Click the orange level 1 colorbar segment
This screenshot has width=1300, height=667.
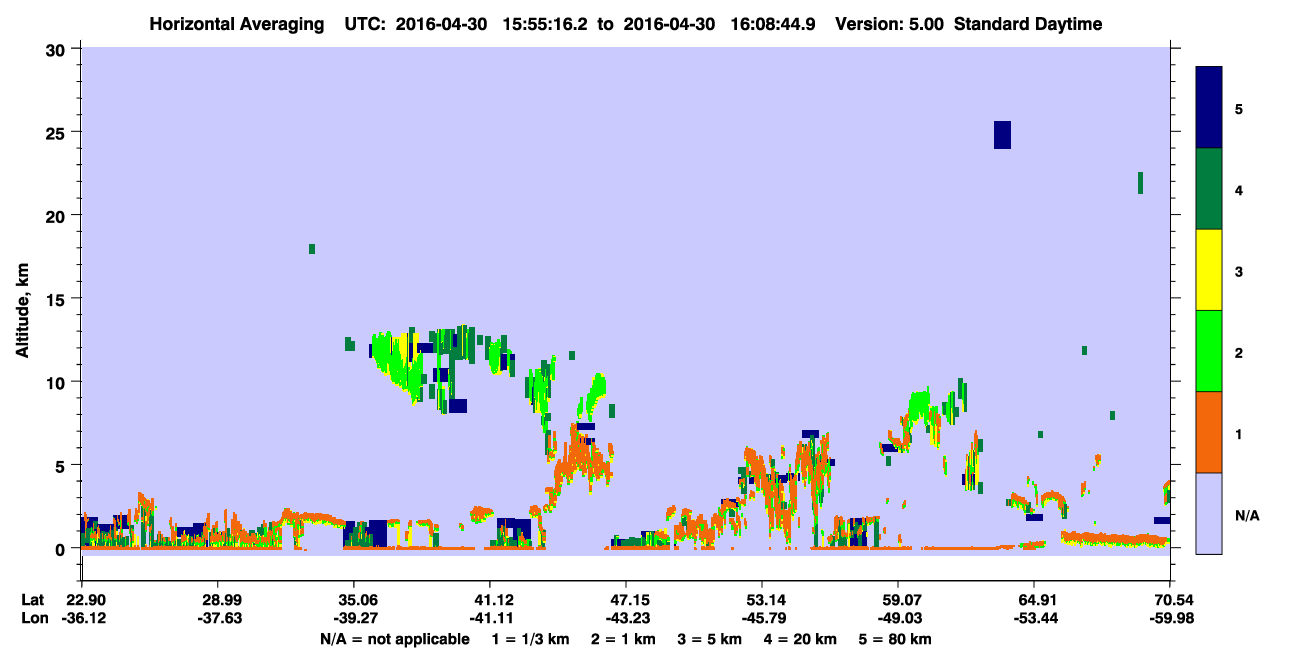point(1209,432)
